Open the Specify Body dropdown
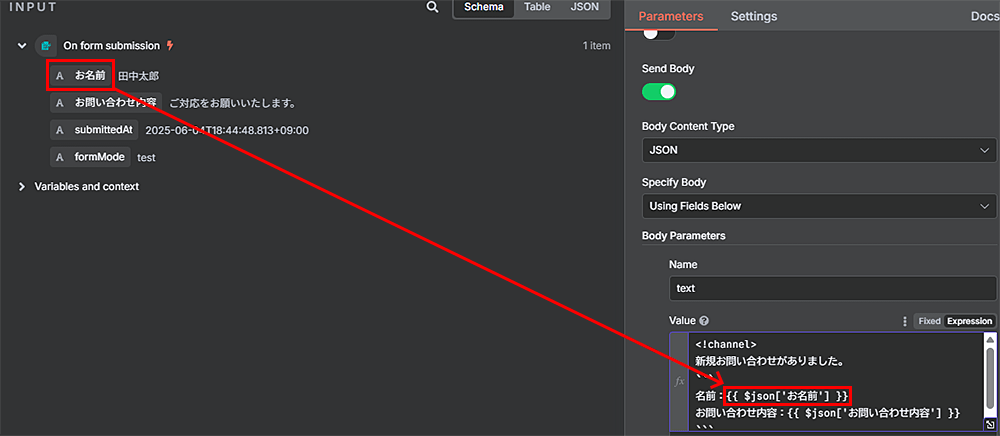 (818, 206)
